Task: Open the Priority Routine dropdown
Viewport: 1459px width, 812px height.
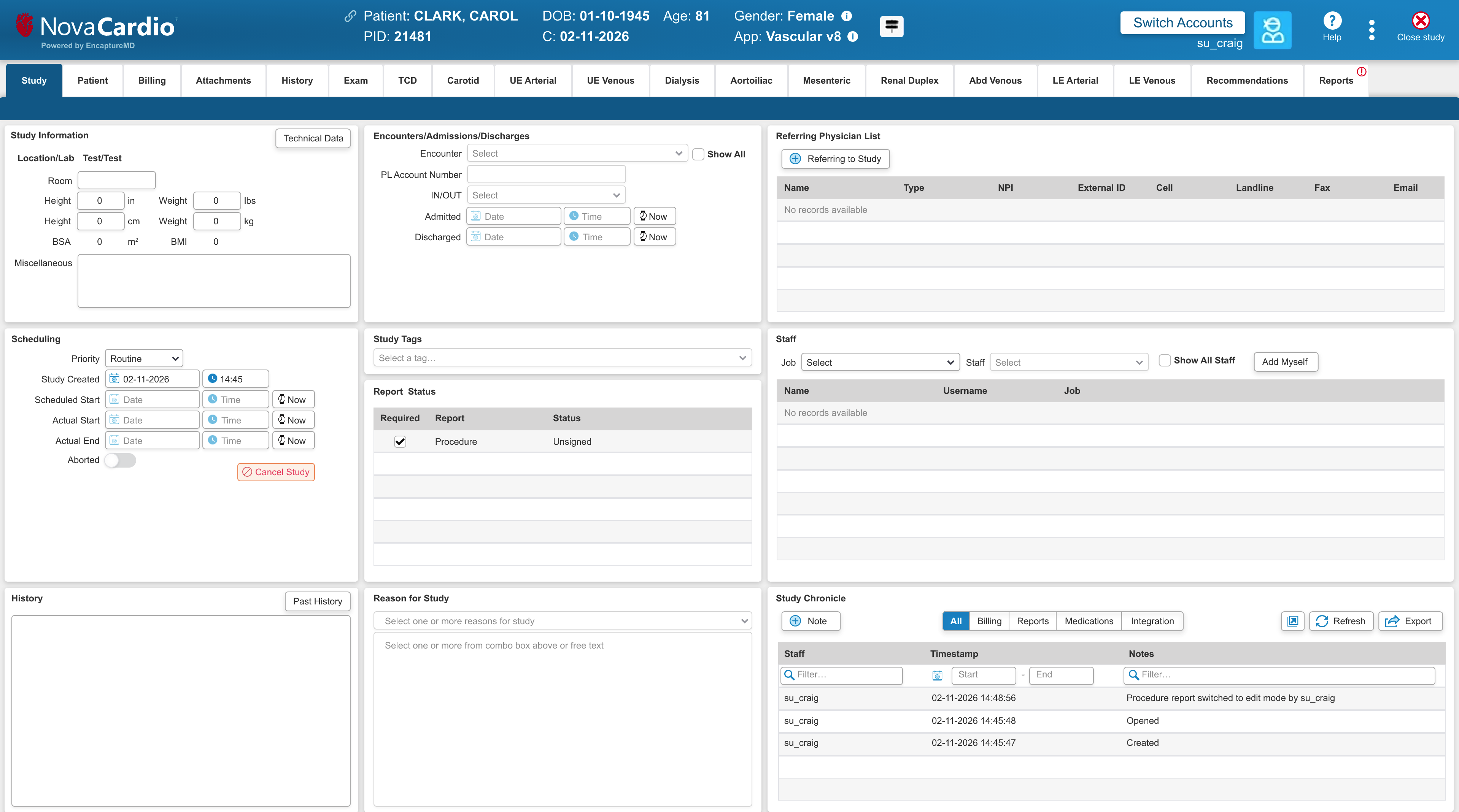Action: tap(144, 358)
